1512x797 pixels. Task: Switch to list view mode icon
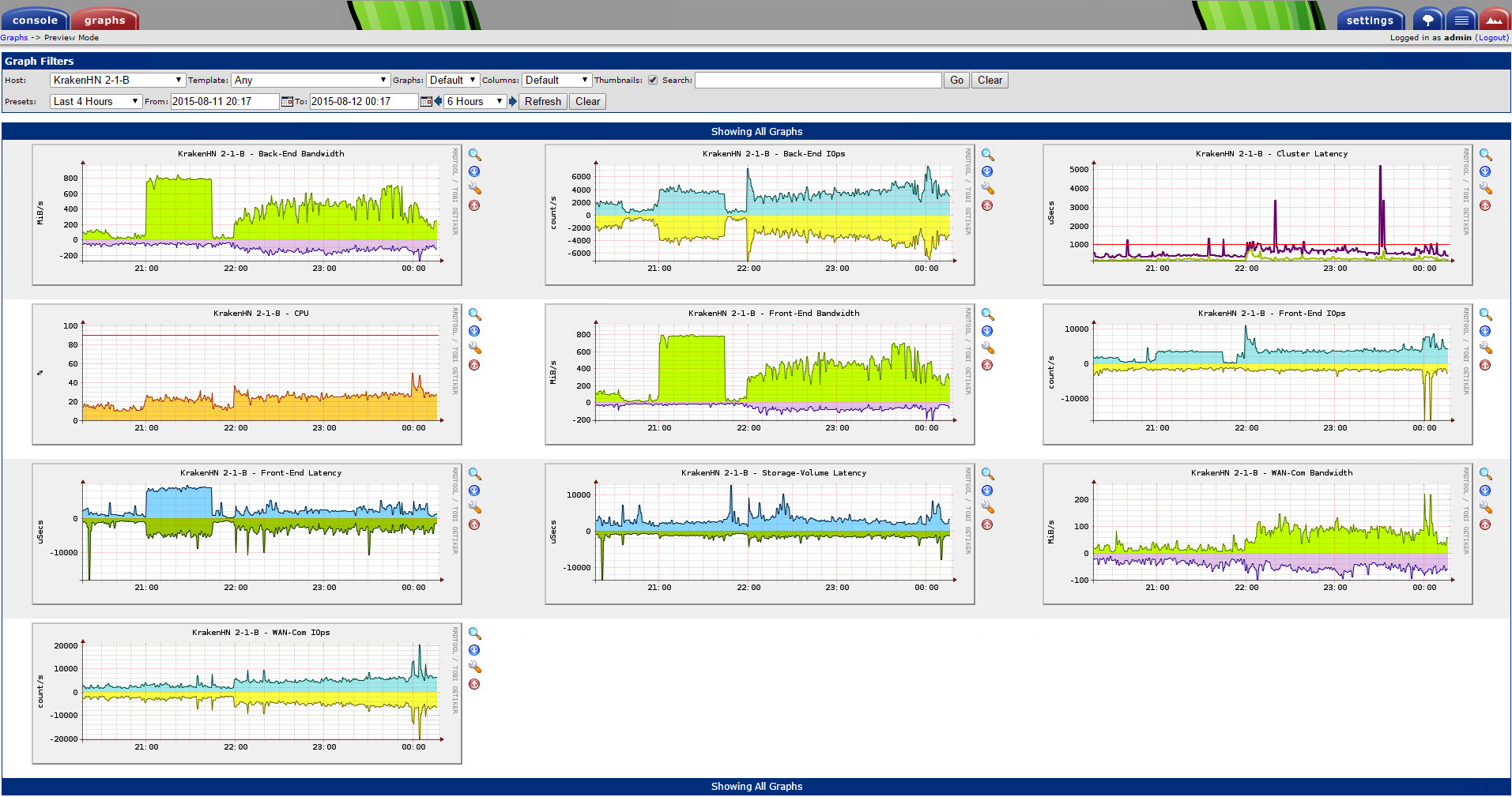1461,20
